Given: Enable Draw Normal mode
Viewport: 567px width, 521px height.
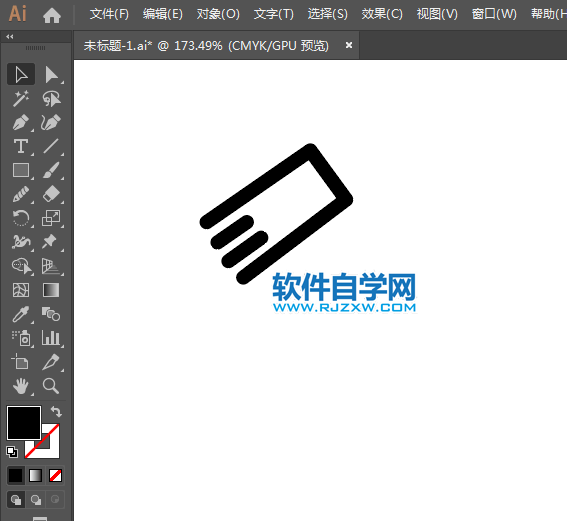Looking at the screenshot, I should pyautogui.click(x=16, y=500).
